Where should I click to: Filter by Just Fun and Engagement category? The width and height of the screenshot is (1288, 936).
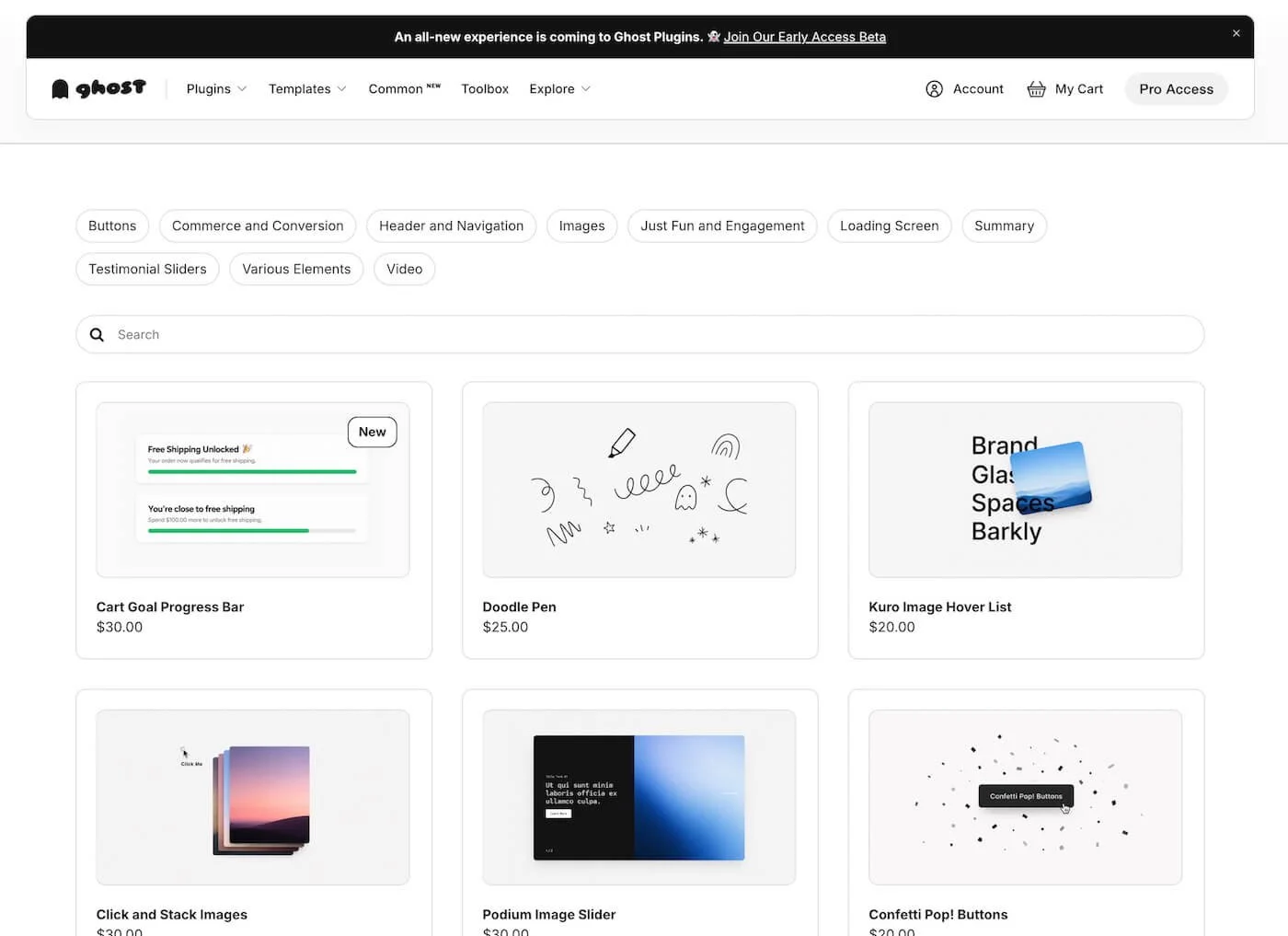722,225
